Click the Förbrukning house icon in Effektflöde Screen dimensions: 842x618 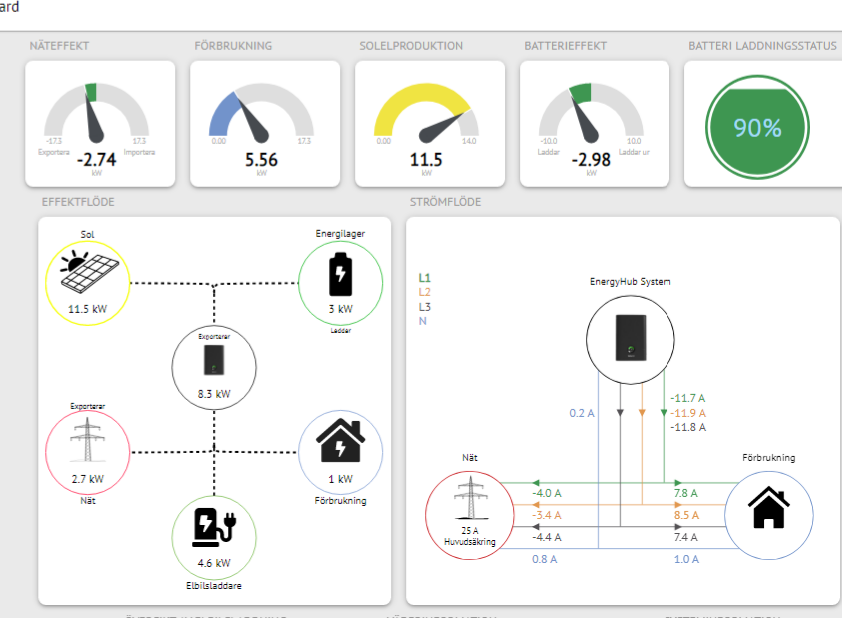[x=341, y=443]
